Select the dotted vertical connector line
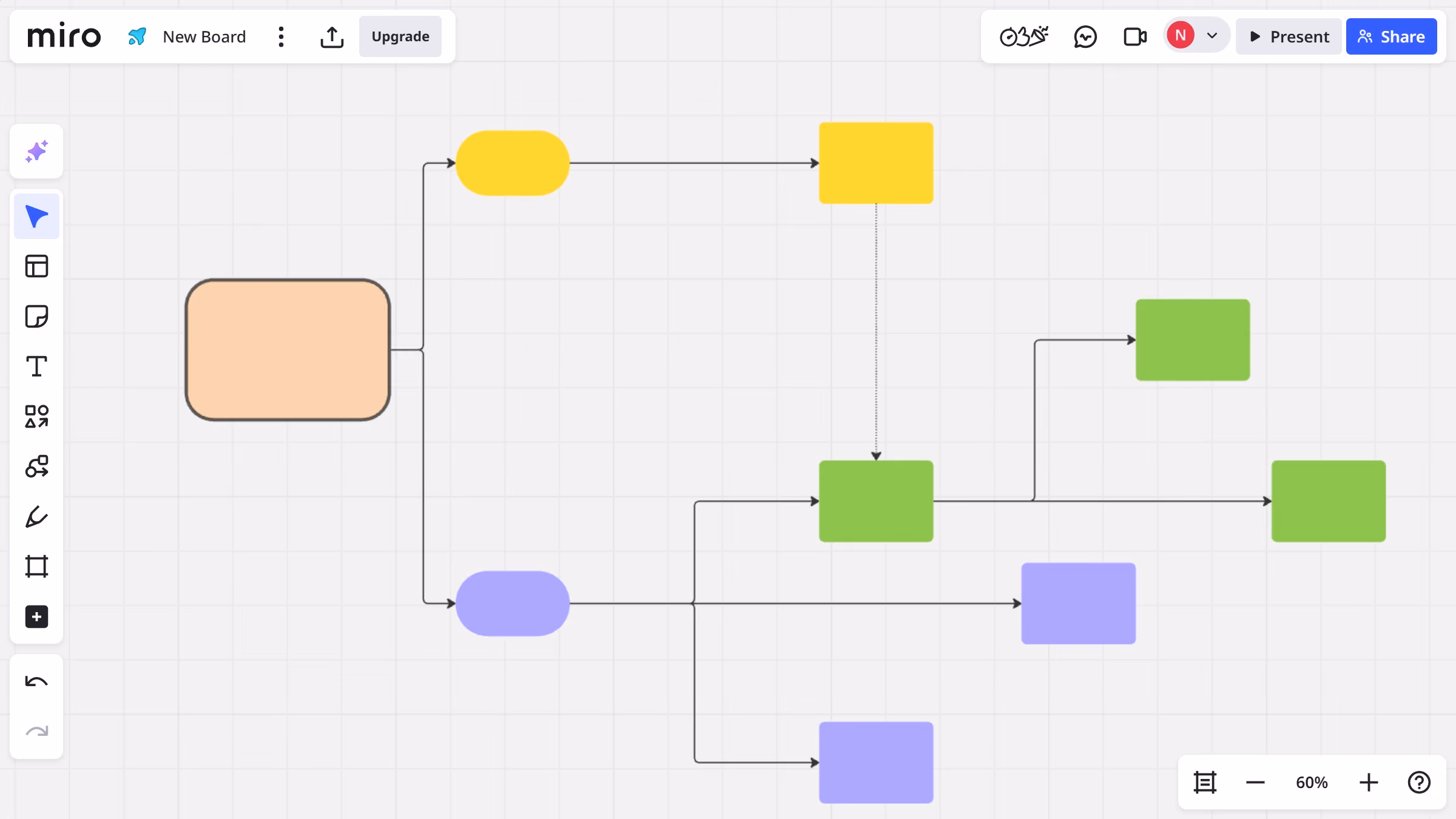1456x819 pixels. click(876, 332)
